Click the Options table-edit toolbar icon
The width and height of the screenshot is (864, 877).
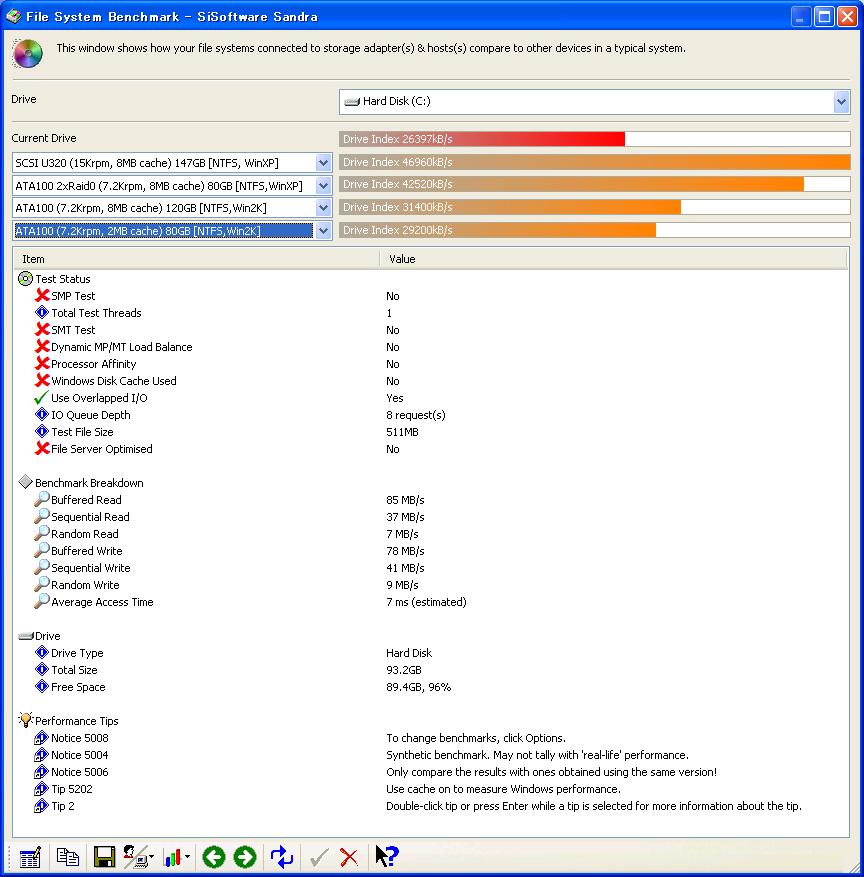[30, 857]
